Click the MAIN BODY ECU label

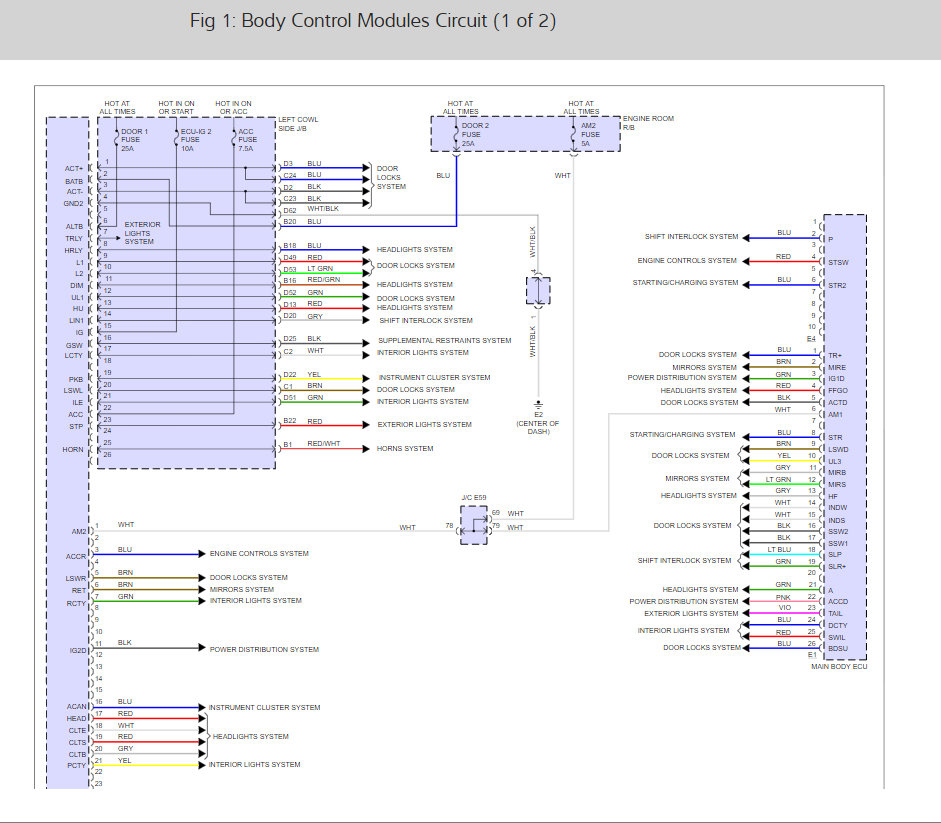click(x=838, y=666)
